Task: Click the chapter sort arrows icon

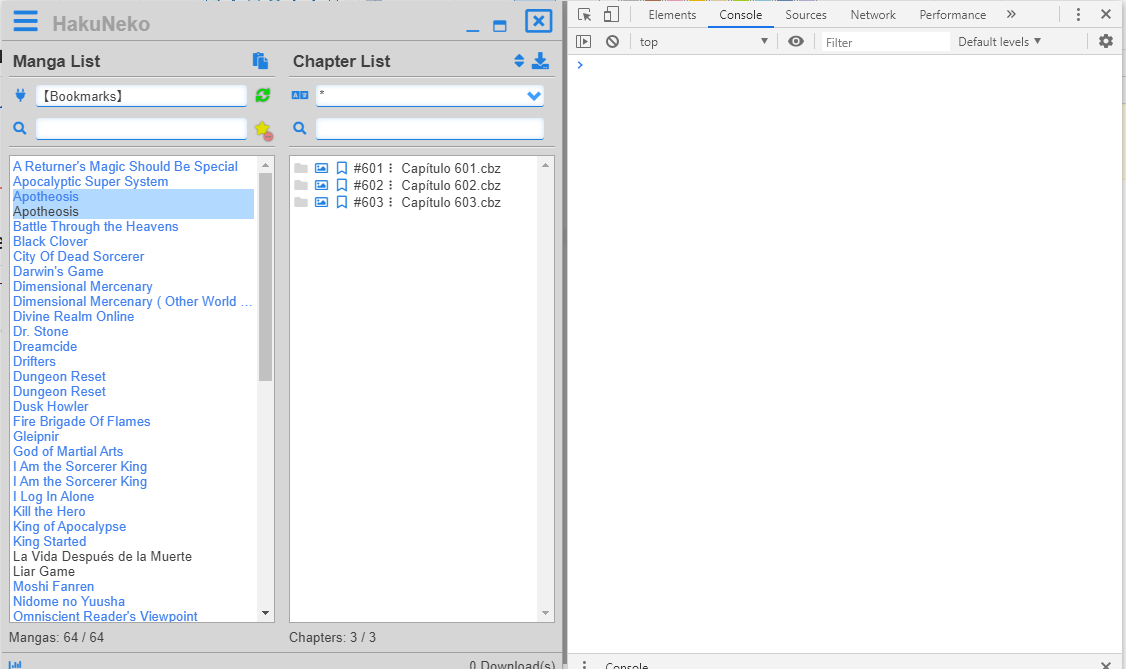Action: (x=519, y=61)
